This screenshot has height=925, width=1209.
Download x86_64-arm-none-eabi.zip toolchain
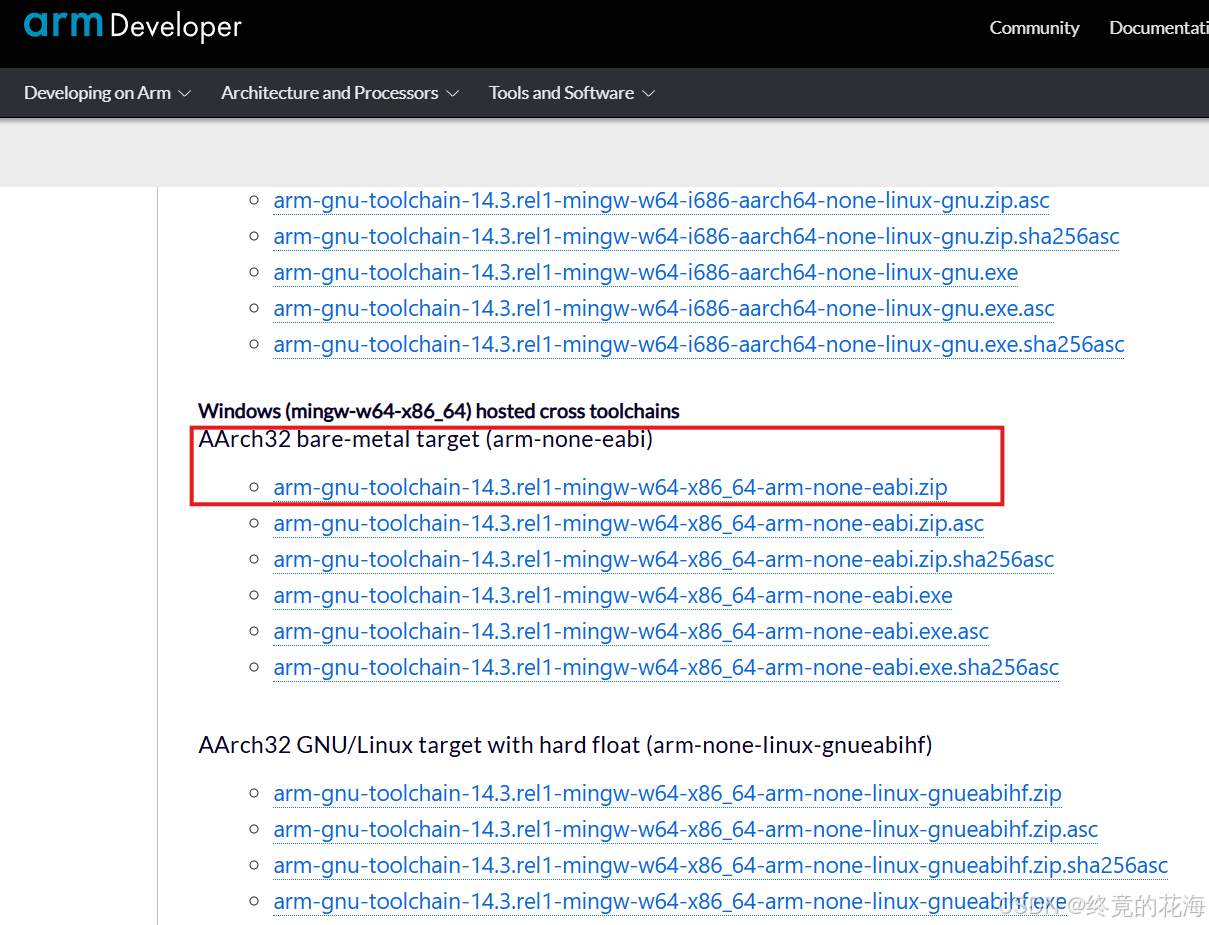point(610,488)
